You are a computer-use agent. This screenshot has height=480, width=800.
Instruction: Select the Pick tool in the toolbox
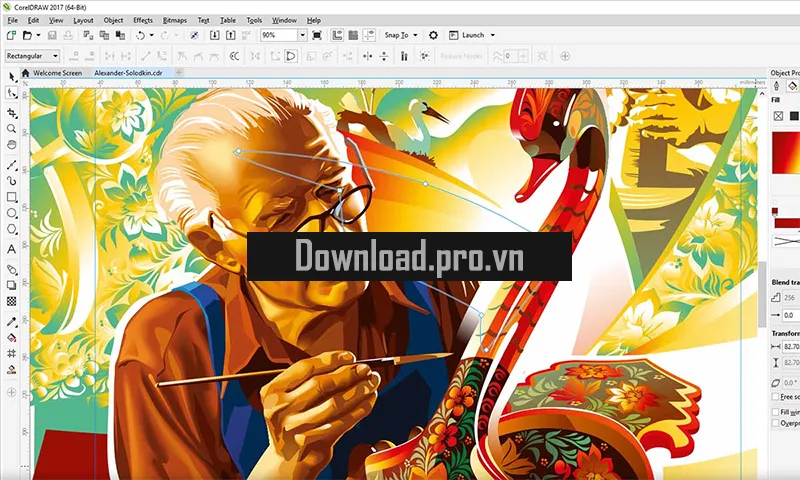coord(12,77)
